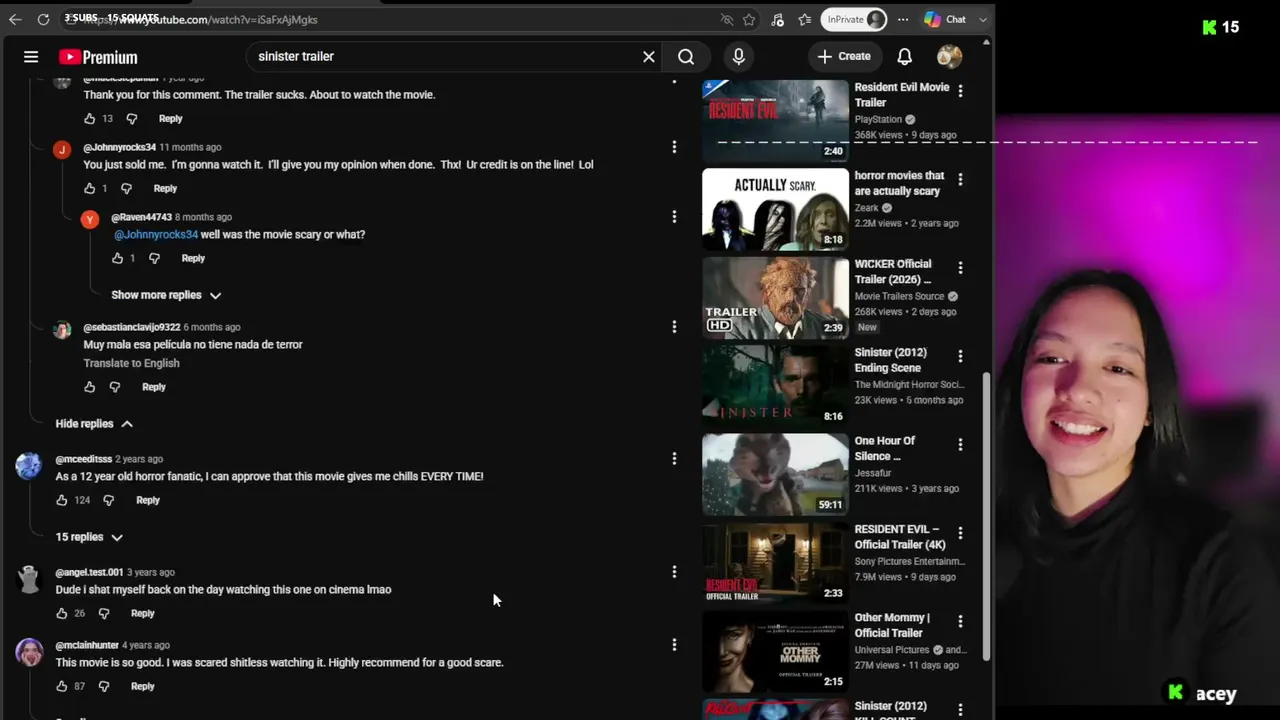1280x720 pixels.
Task: Open the browser media control icon
Action: (x=777, y=19)
